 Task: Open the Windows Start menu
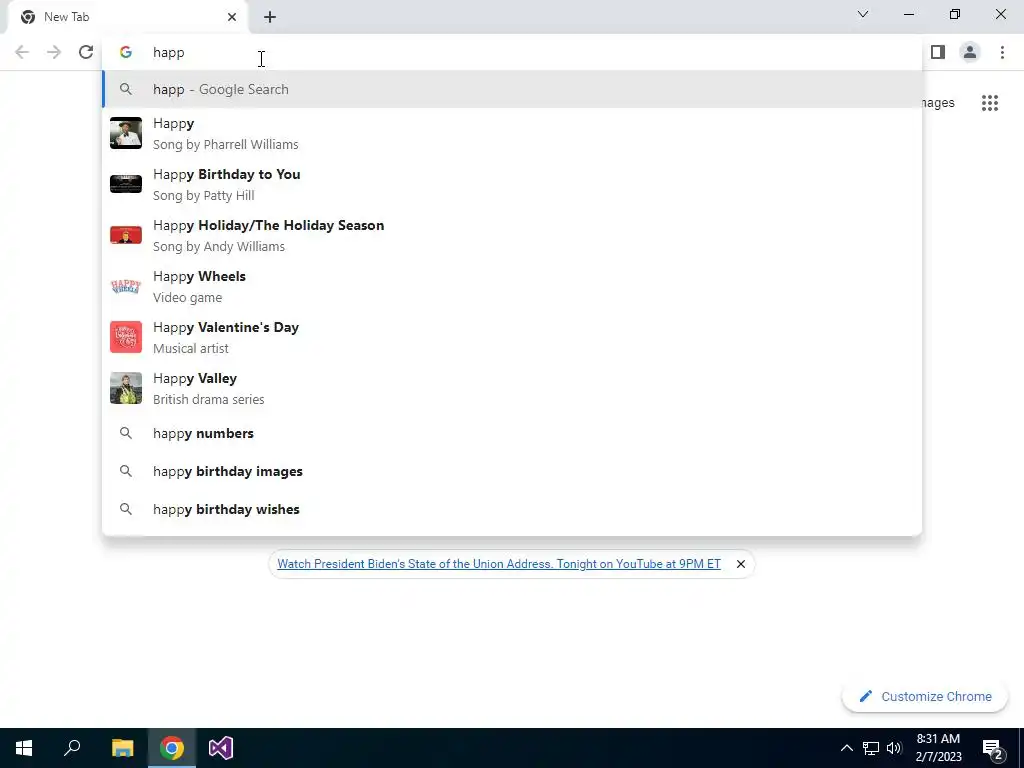click(24, 748)
